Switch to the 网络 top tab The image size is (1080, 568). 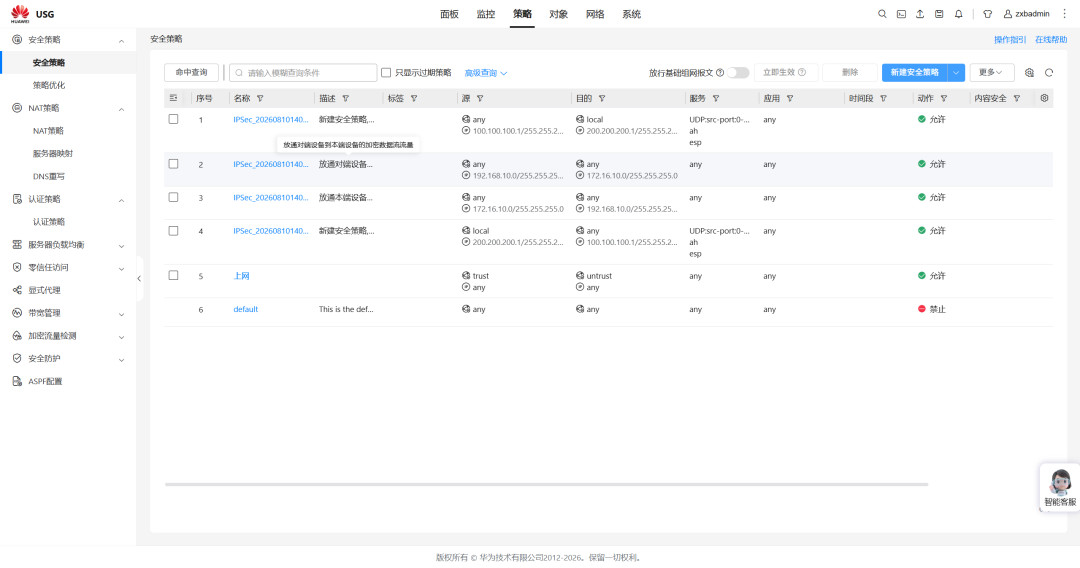[x=595, y=14]
